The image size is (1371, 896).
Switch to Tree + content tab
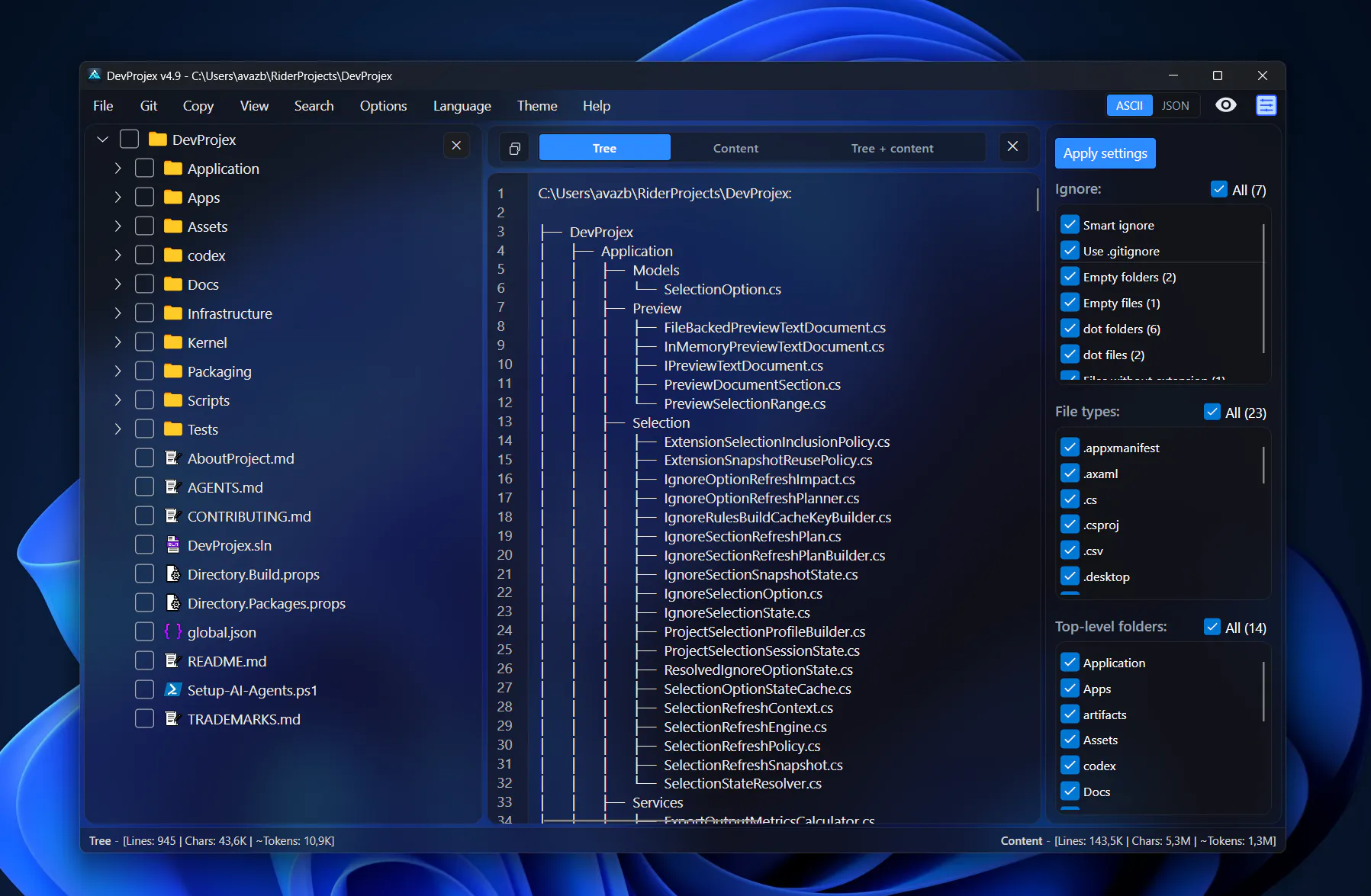point(892,148)
